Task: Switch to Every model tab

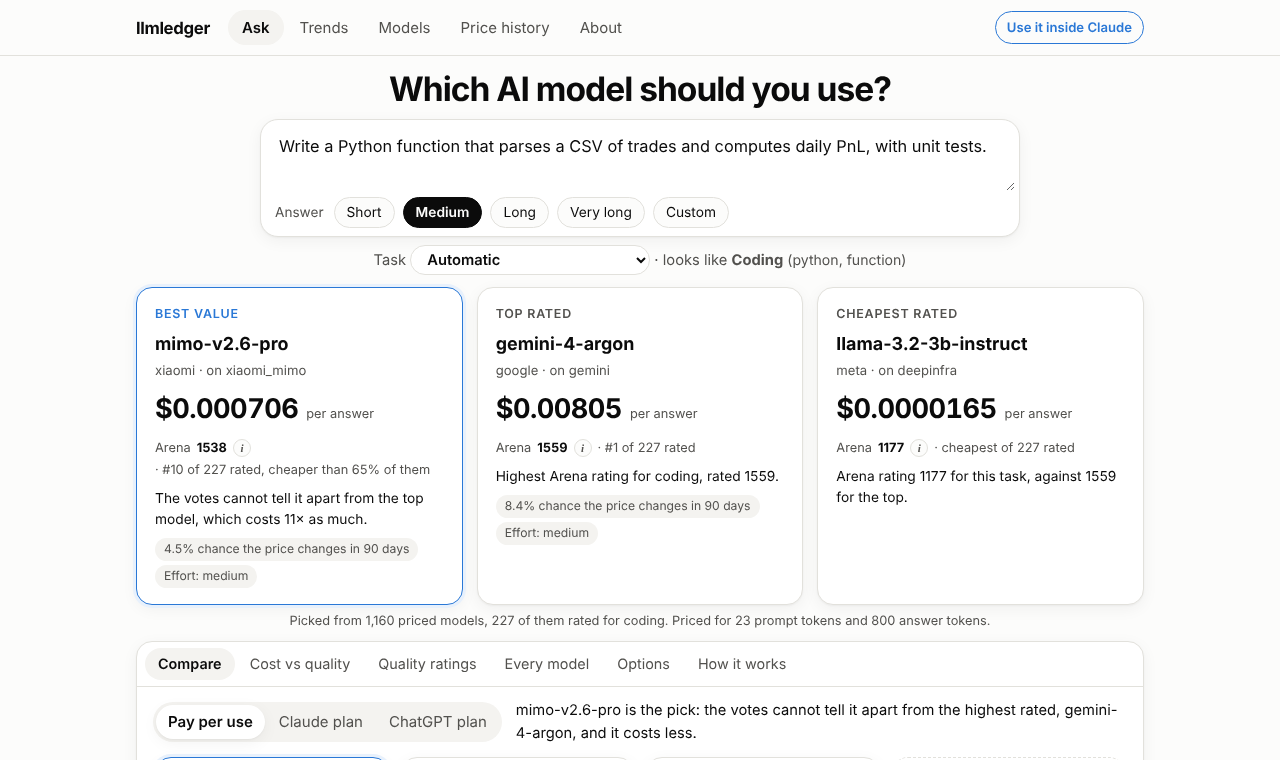Action: [x=547, y=664]
